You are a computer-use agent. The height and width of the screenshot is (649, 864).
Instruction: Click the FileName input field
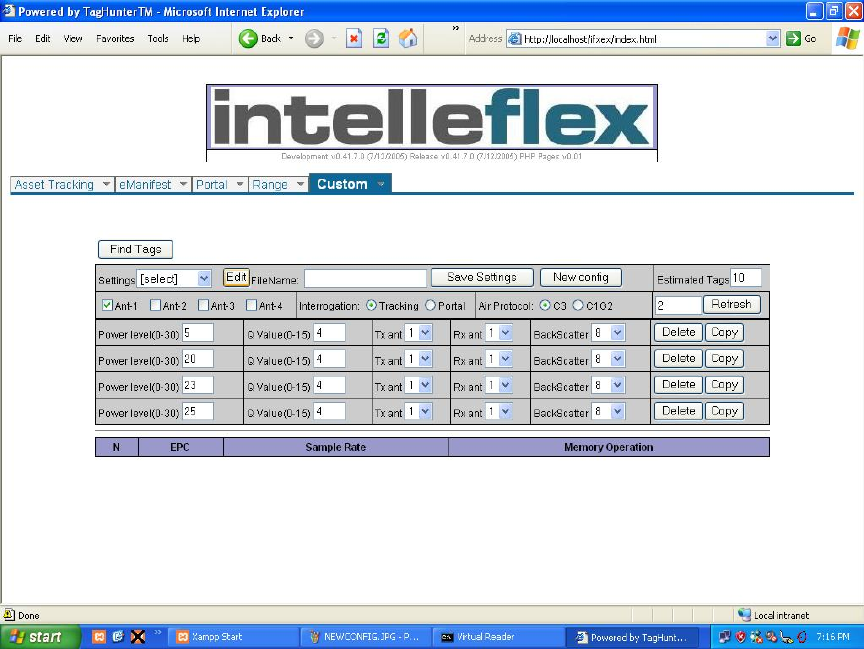[365, 278]
